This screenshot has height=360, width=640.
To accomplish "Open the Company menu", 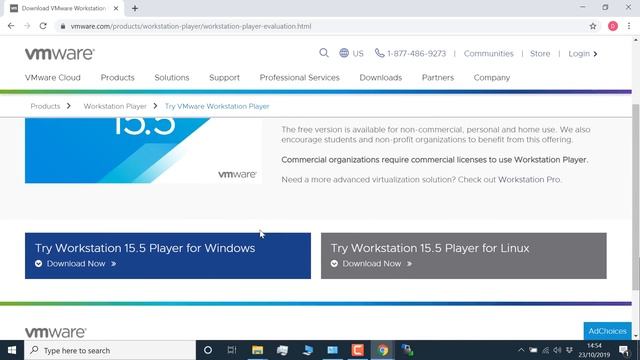I will coord(492,78).
